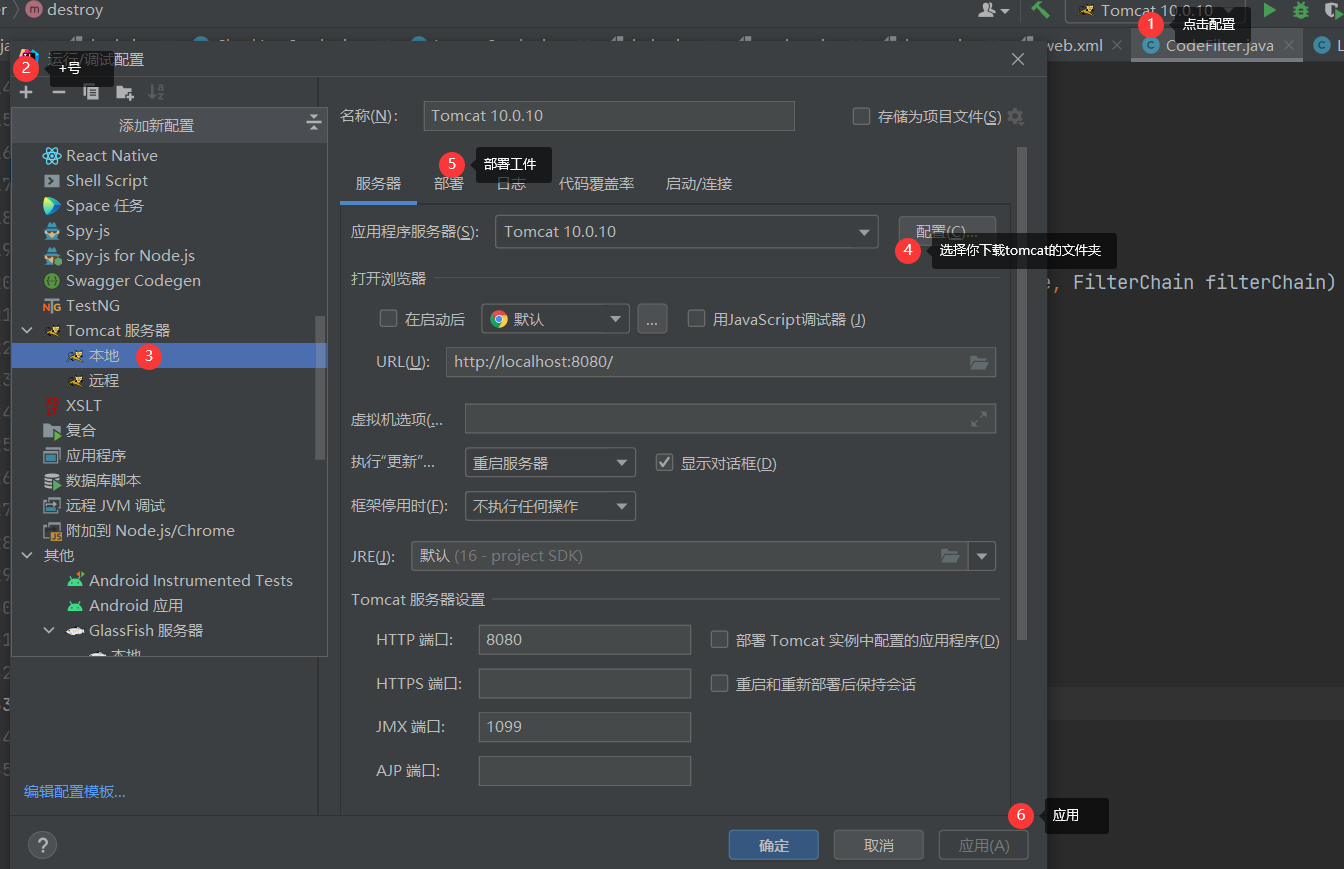This screenshot has width=1344, height=869.
Task: Click the URL folder browse icon
Action: tap(979, 361)
